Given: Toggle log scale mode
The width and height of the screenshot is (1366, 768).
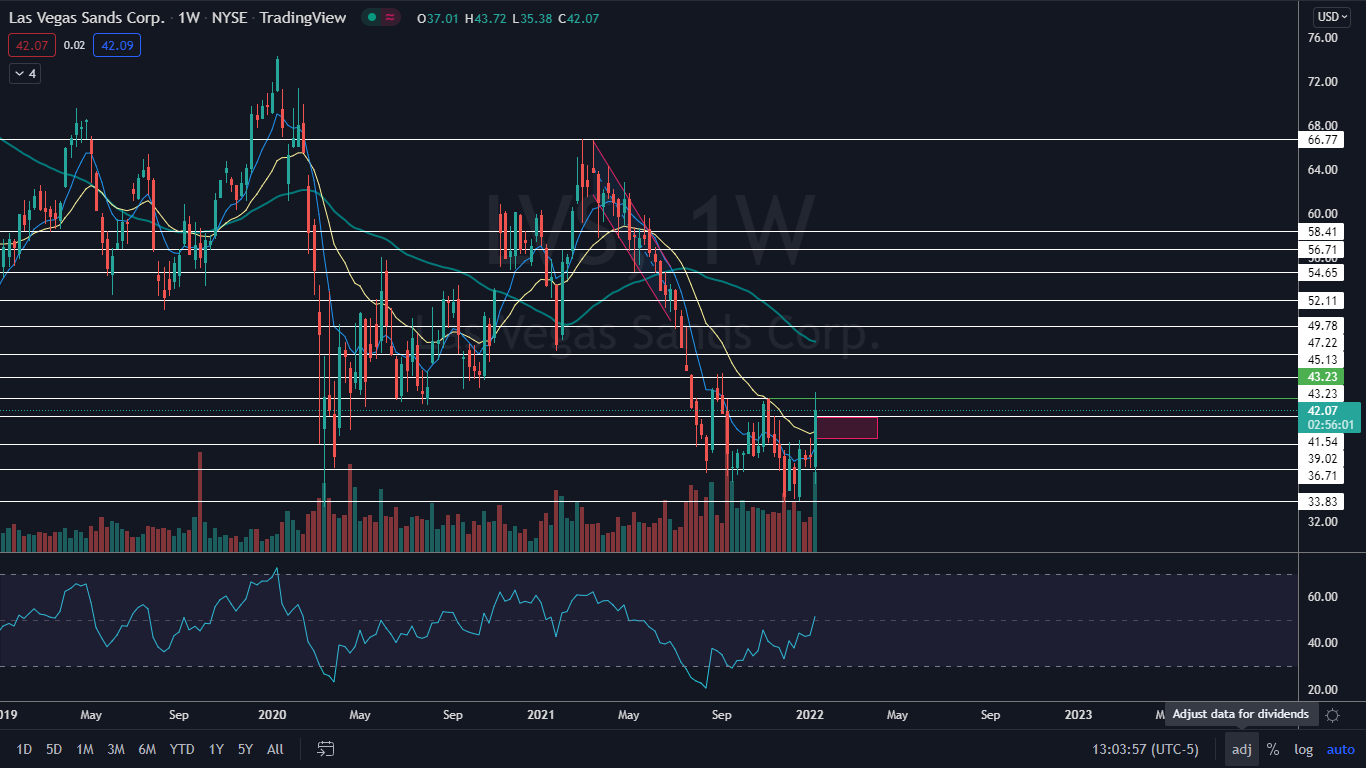Looking at the screenshot, I should (x=1304, y=749).
